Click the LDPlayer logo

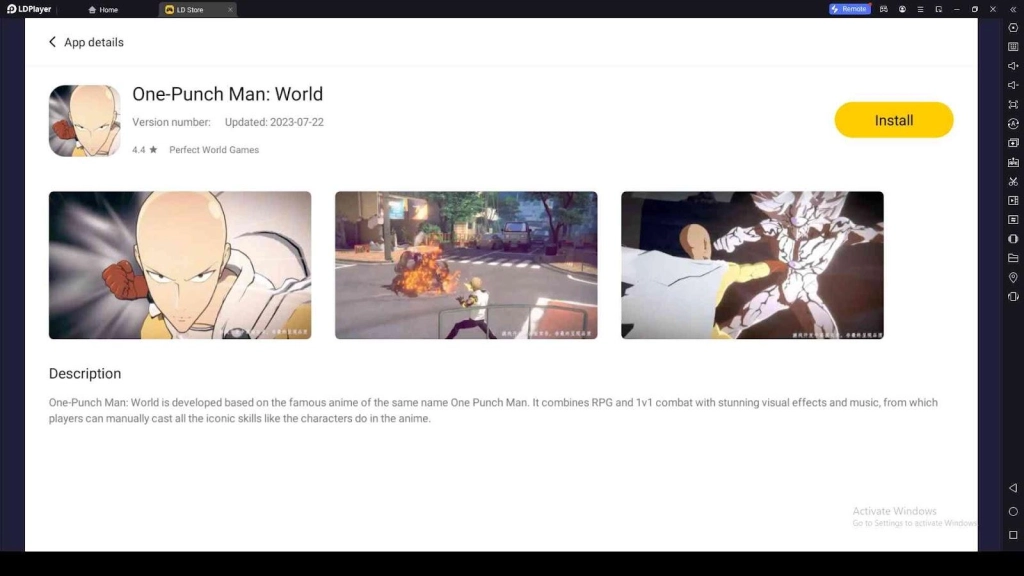[x=29, y=9]
